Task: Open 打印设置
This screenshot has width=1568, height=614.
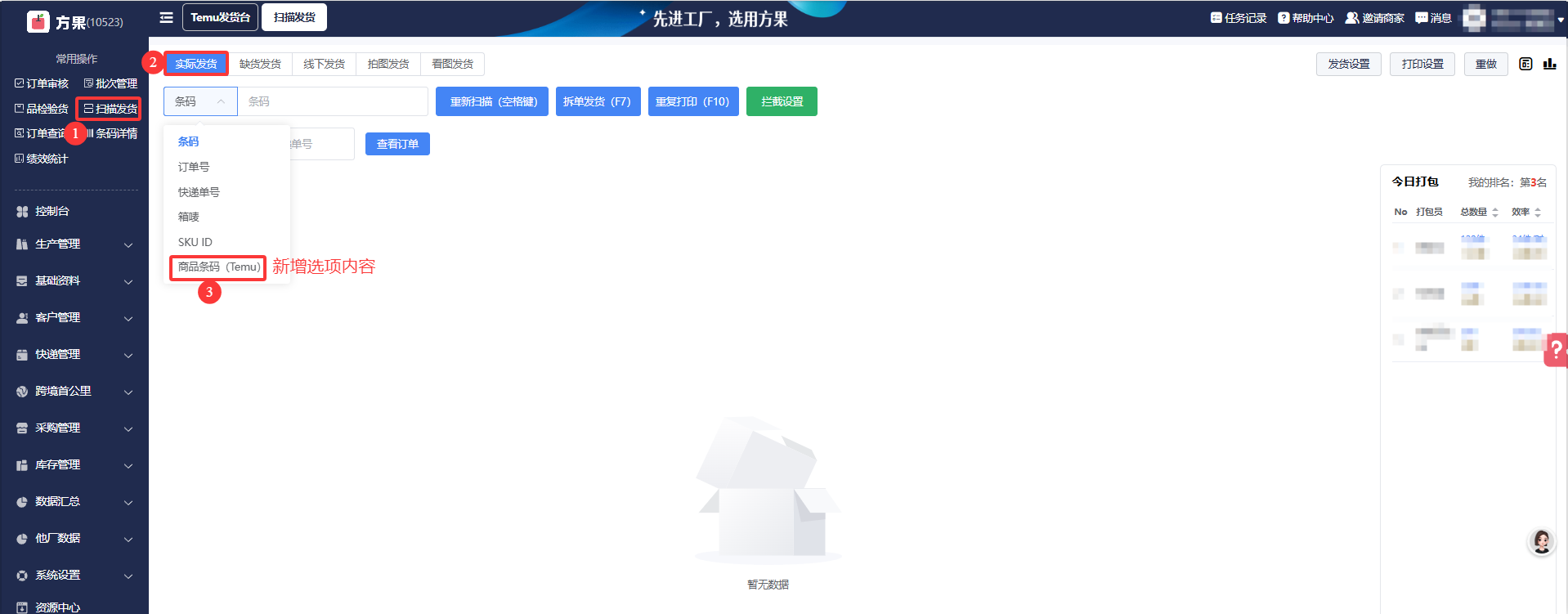Action: click(1422, 64)
